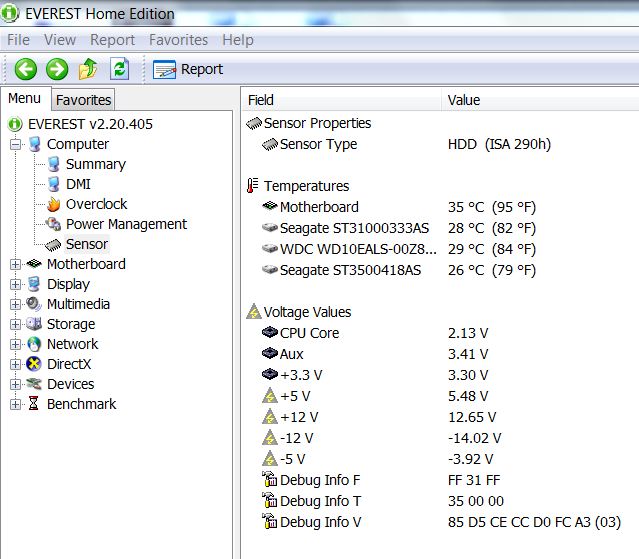Switch to the Favorites tab
The width and height of the screenshot is (639, 559).
pyautogui.click(x=83, y=100)
